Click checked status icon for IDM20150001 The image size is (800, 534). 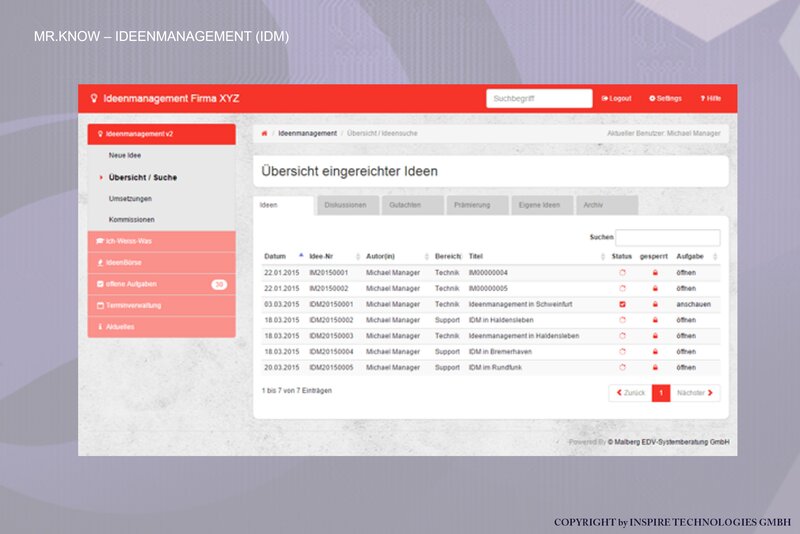pyautogui.click(x=622, y=304)
